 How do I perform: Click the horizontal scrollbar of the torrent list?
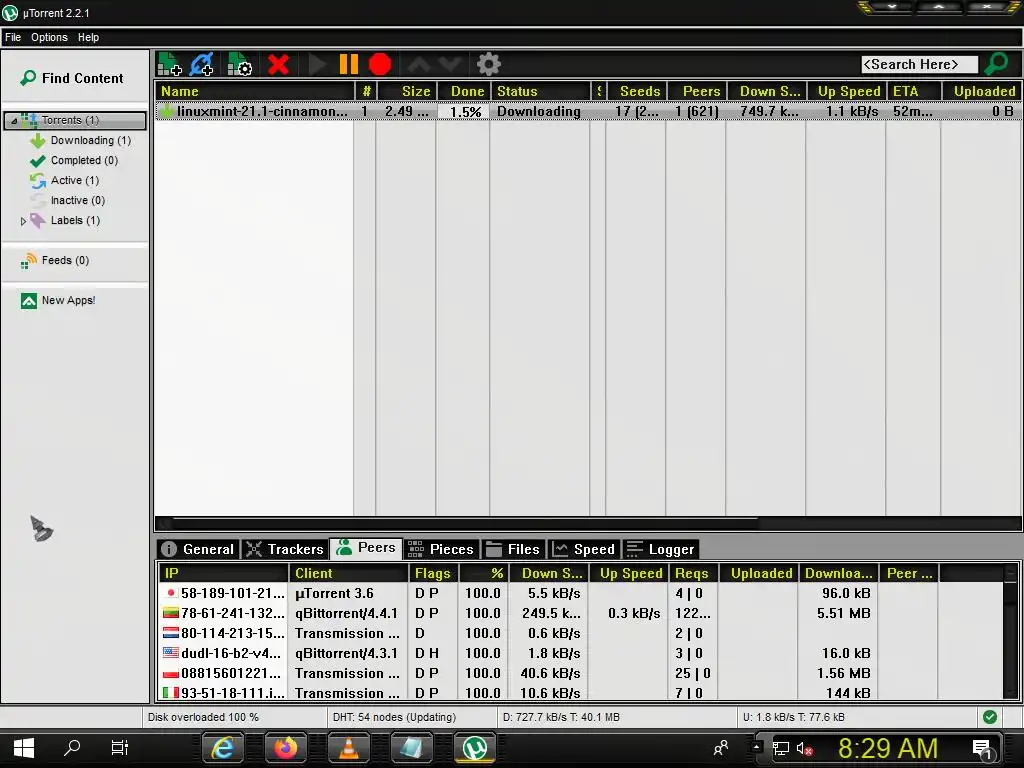[x=465, y=523]
